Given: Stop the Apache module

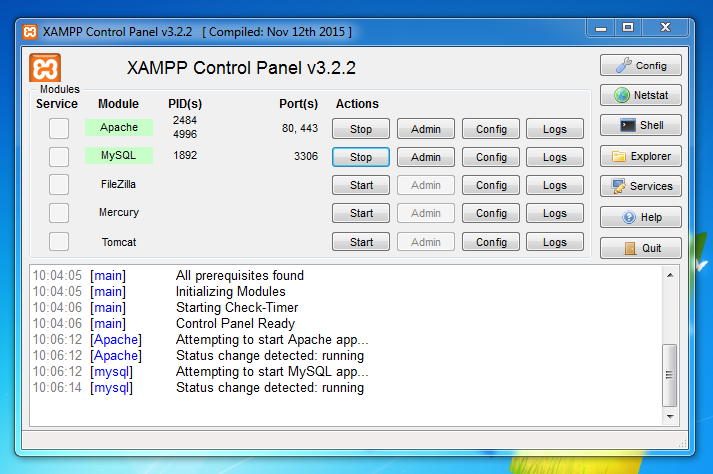Looking at the screenshot, I should pyautogui.click(x=361, y=129).
